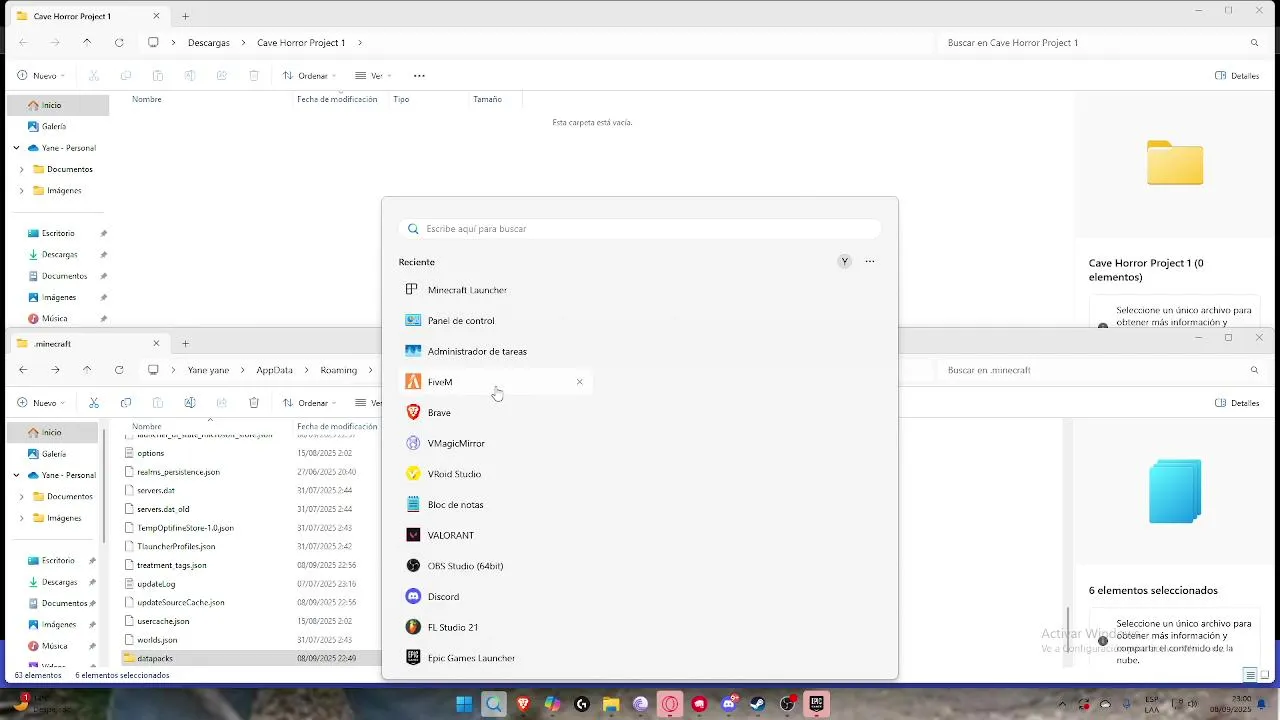This screenshot has height=720, width=1280.
Task: Select Música in the upper window sidebar
Action: (x=55, y=319)
